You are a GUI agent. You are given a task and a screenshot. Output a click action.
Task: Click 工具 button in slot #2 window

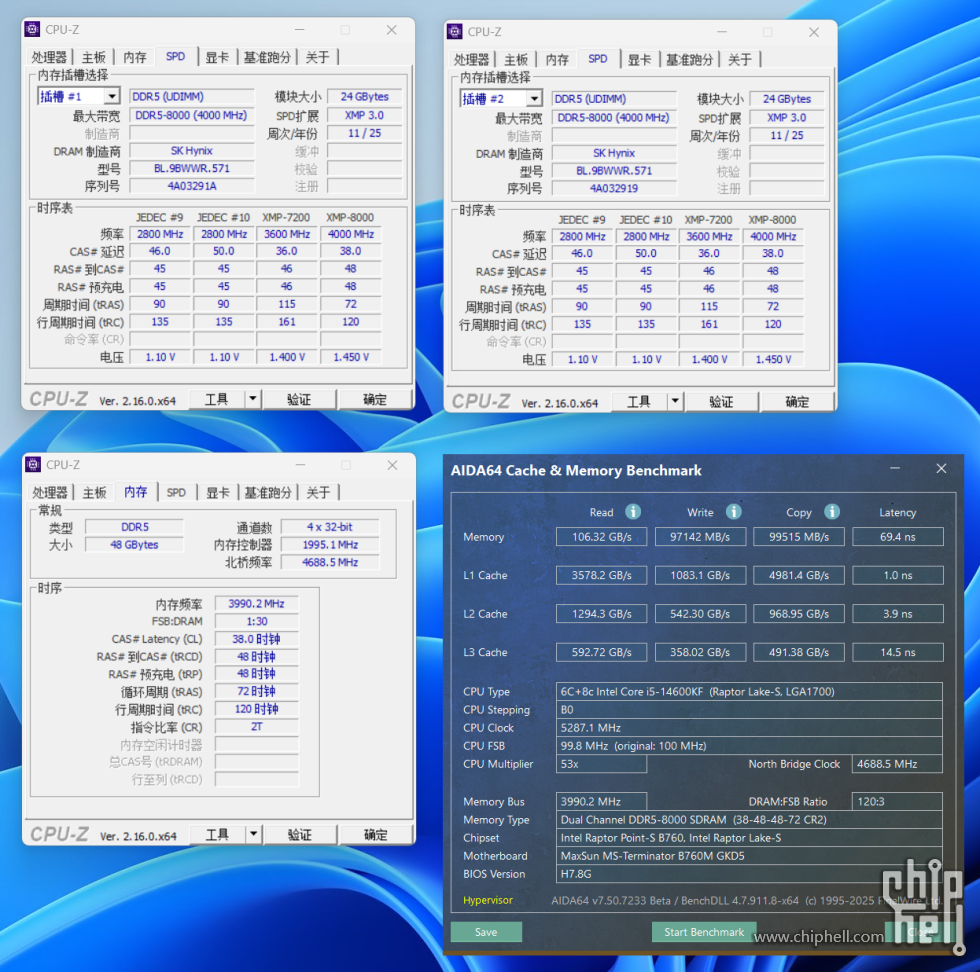click(639, 402)
